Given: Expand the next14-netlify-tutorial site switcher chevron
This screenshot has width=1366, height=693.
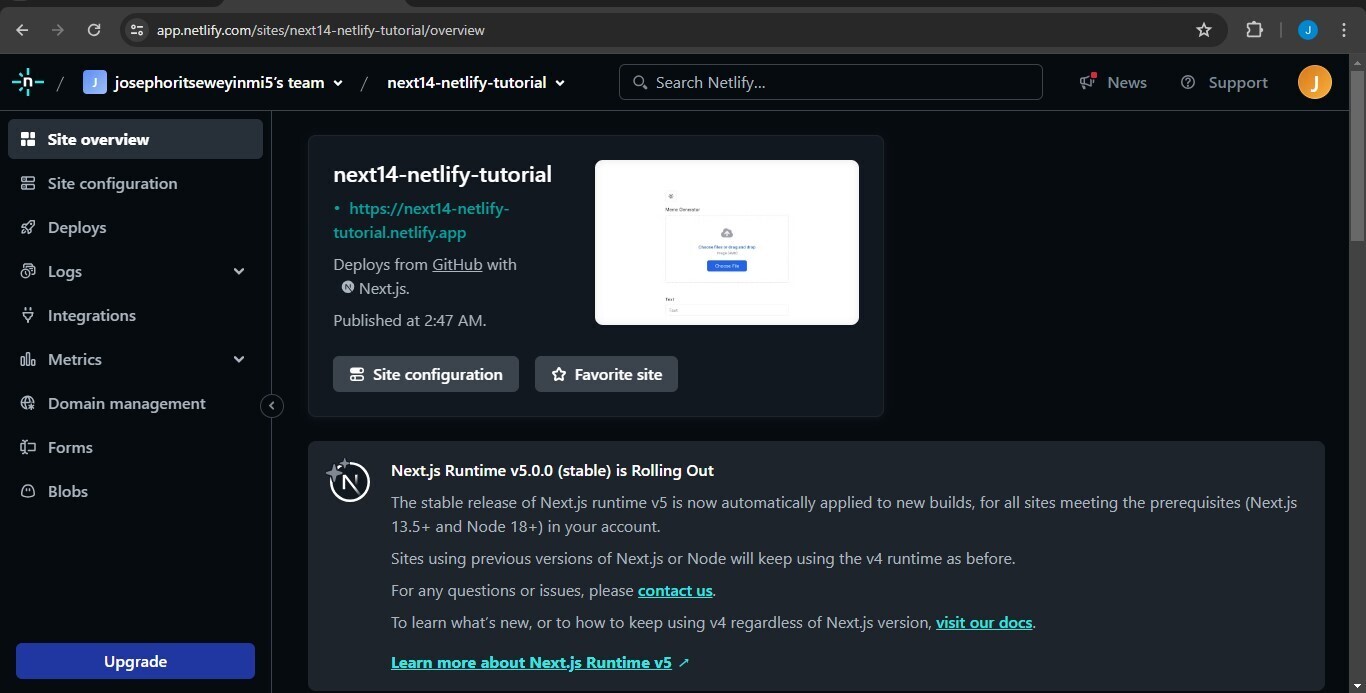Looking at the screenshot, I should click(560, 83).
